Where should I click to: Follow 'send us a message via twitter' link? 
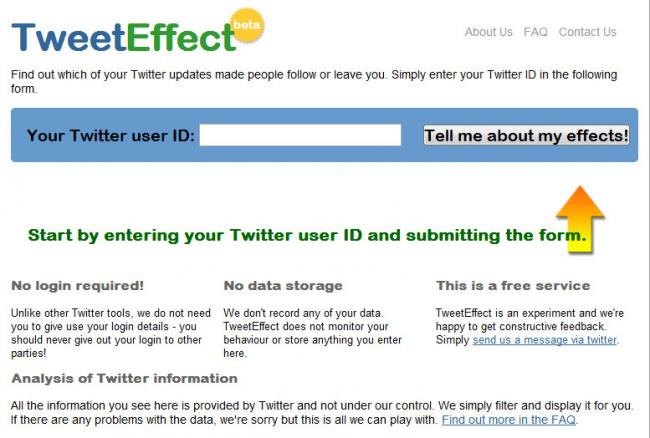pos(545,340)
